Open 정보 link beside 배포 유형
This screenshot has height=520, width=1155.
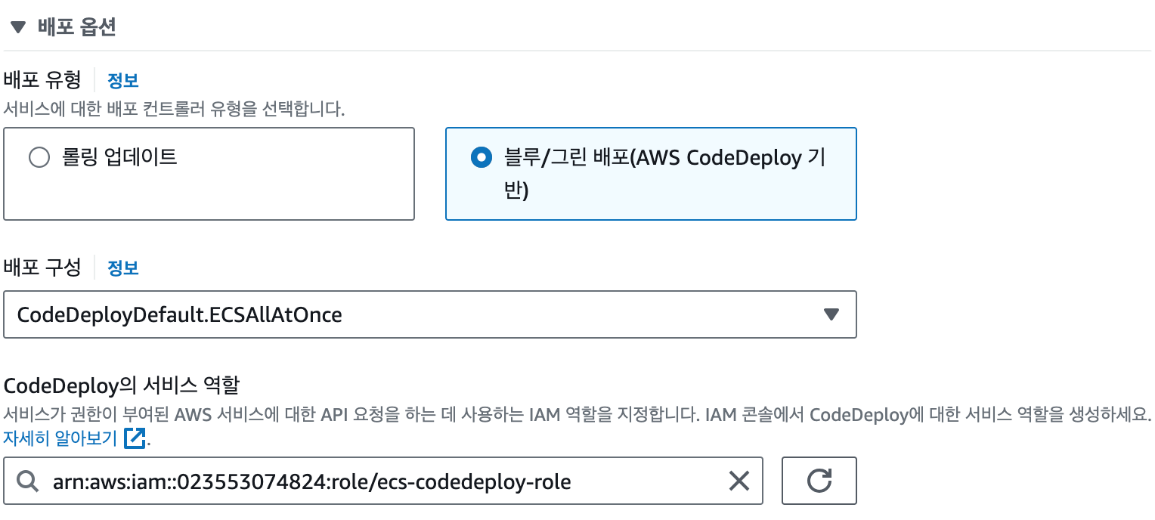123,80
